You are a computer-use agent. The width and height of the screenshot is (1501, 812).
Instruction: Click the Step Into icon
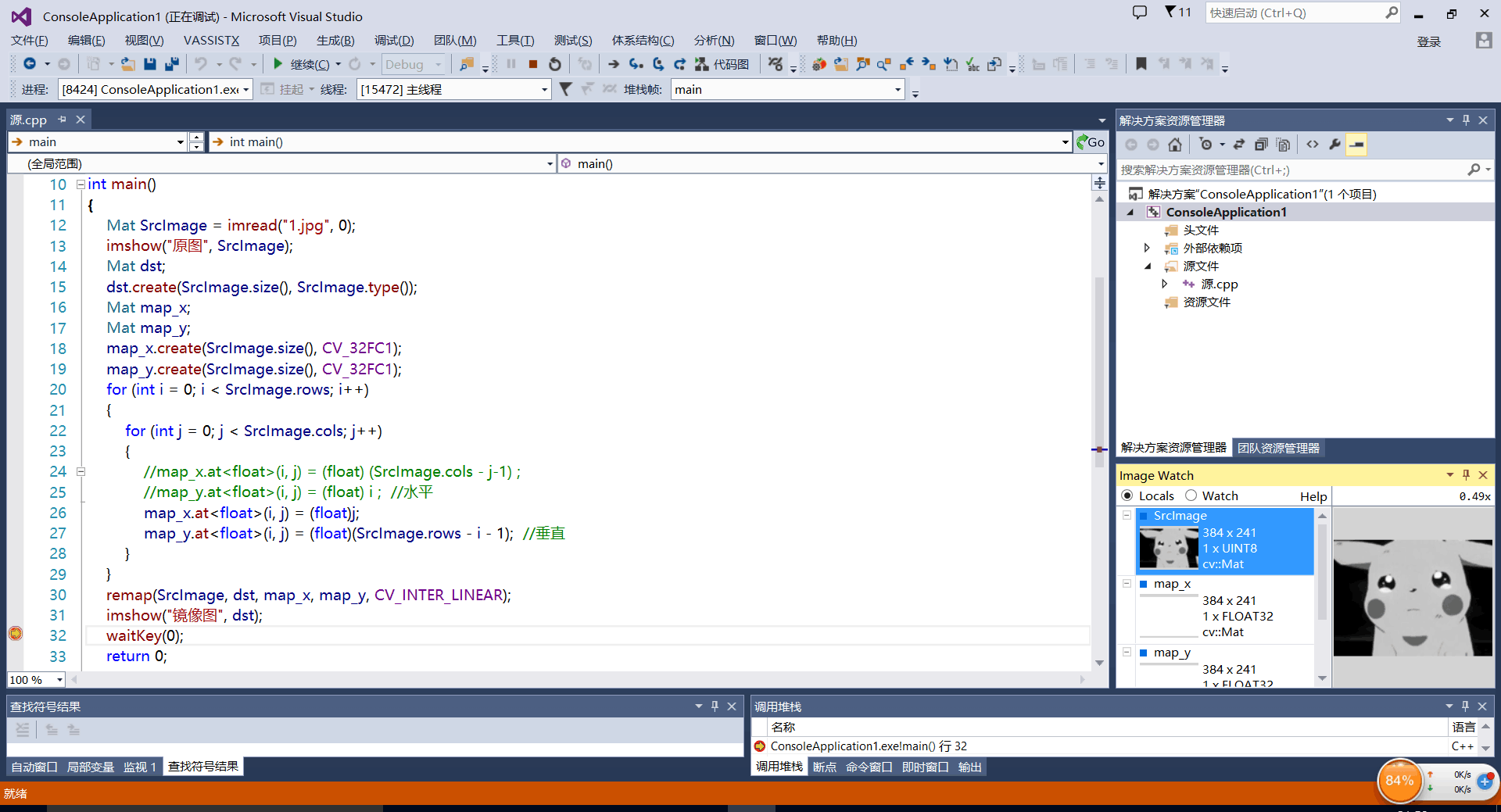(636, 64)
